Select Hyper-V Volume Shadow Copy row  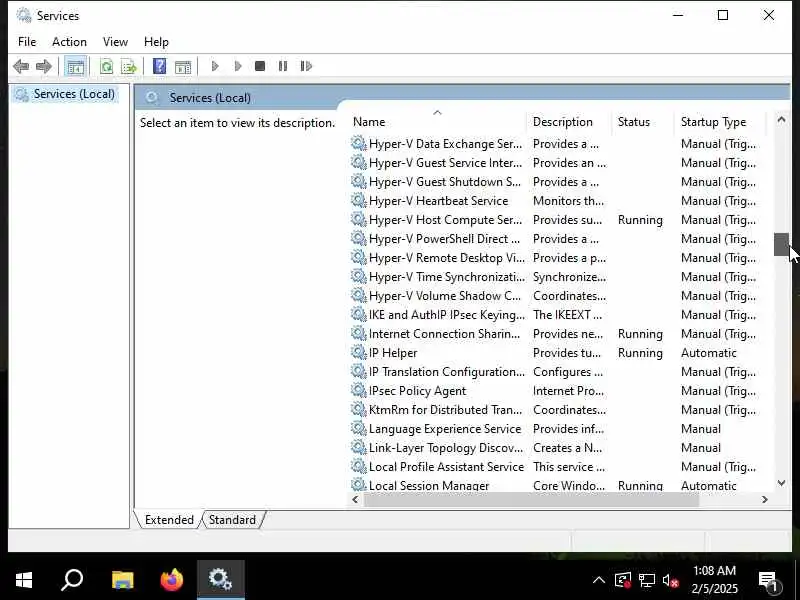(558, 296)
